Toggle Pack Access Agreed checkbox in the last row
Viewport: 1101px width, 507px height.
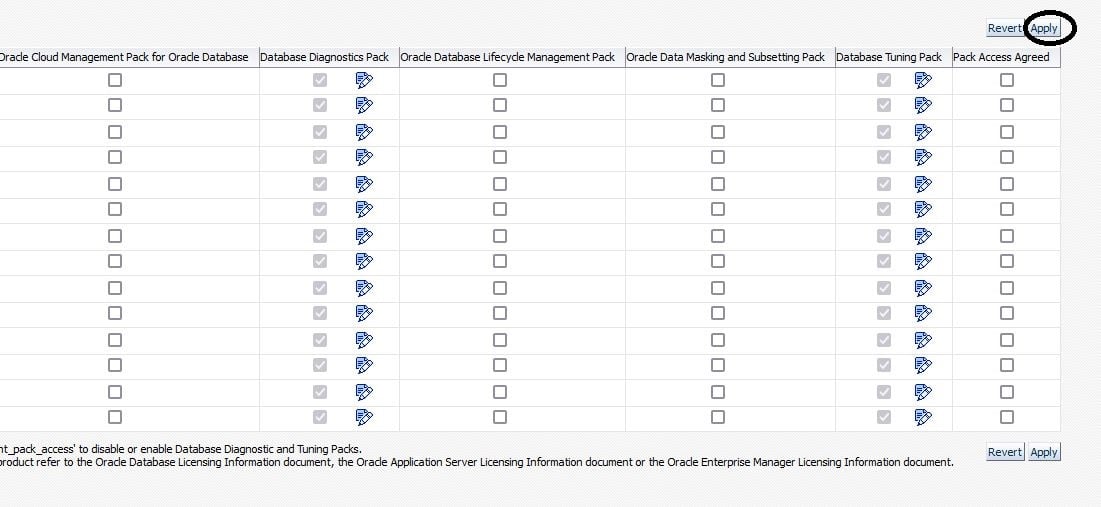[1007, 417]
